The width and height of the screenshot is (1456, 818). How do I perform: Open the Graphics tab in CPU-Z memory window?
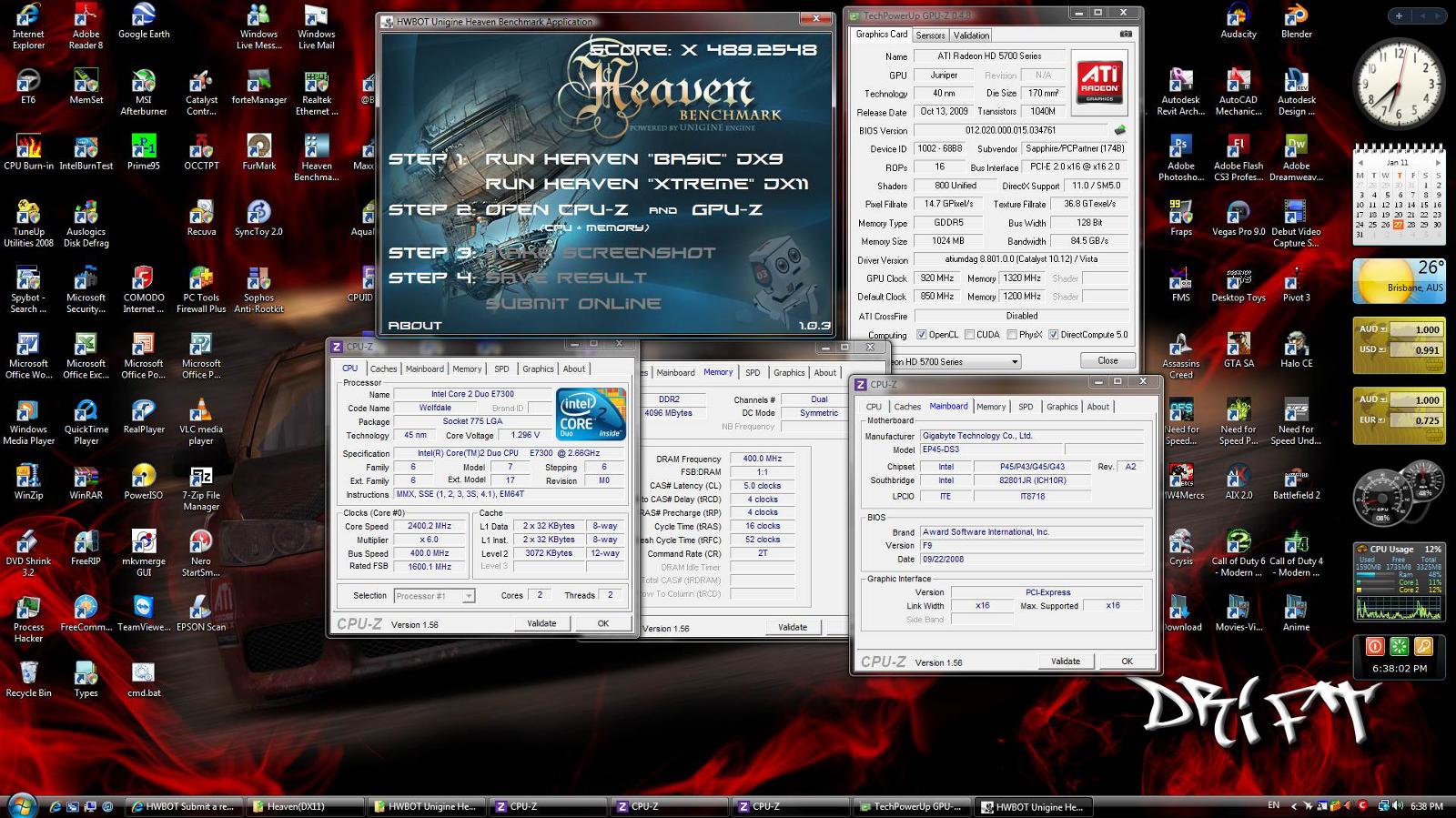point(789,372)
